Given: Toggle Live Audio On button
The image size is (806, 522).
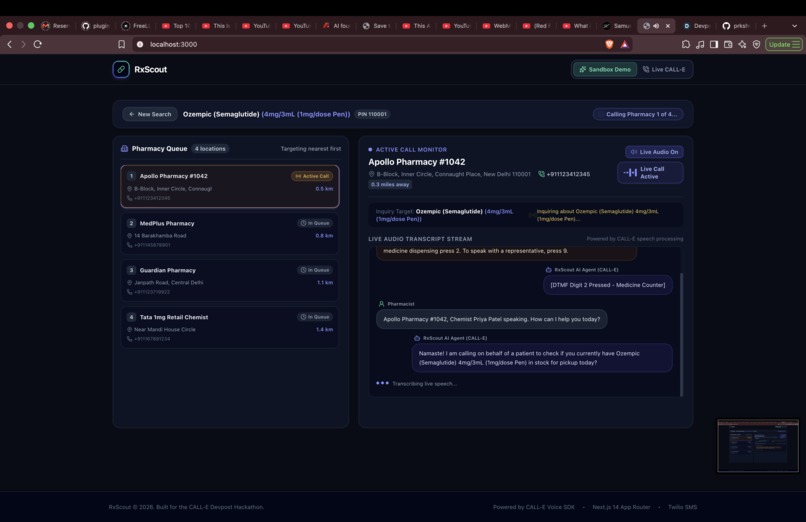Looking at the screenshot, I should 654,152.
